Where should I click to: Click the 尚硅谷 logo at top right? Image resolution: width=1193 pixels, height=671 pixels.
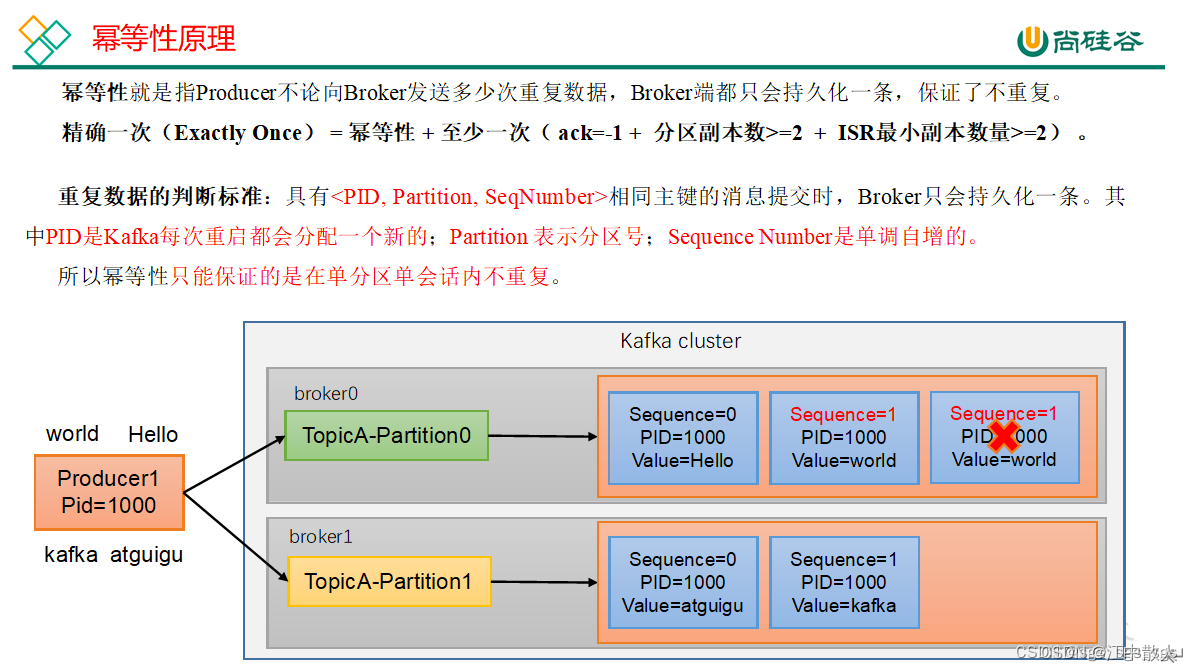click(1080, 40)
